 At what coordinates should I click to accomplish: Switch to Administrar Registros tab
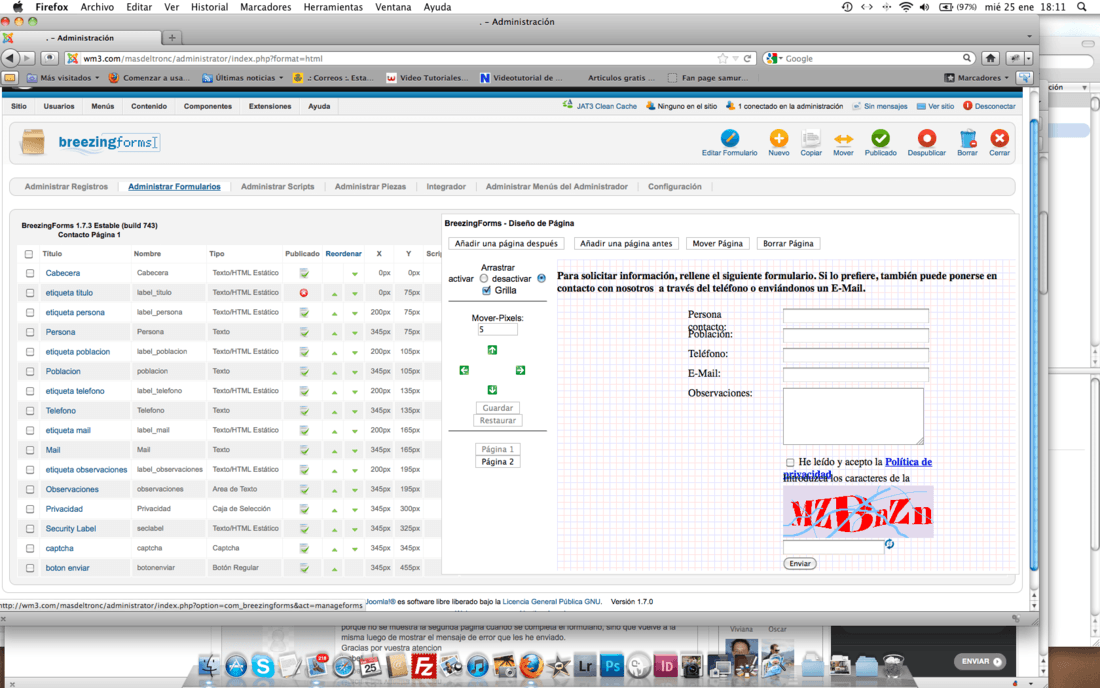(x=66, y=187)
